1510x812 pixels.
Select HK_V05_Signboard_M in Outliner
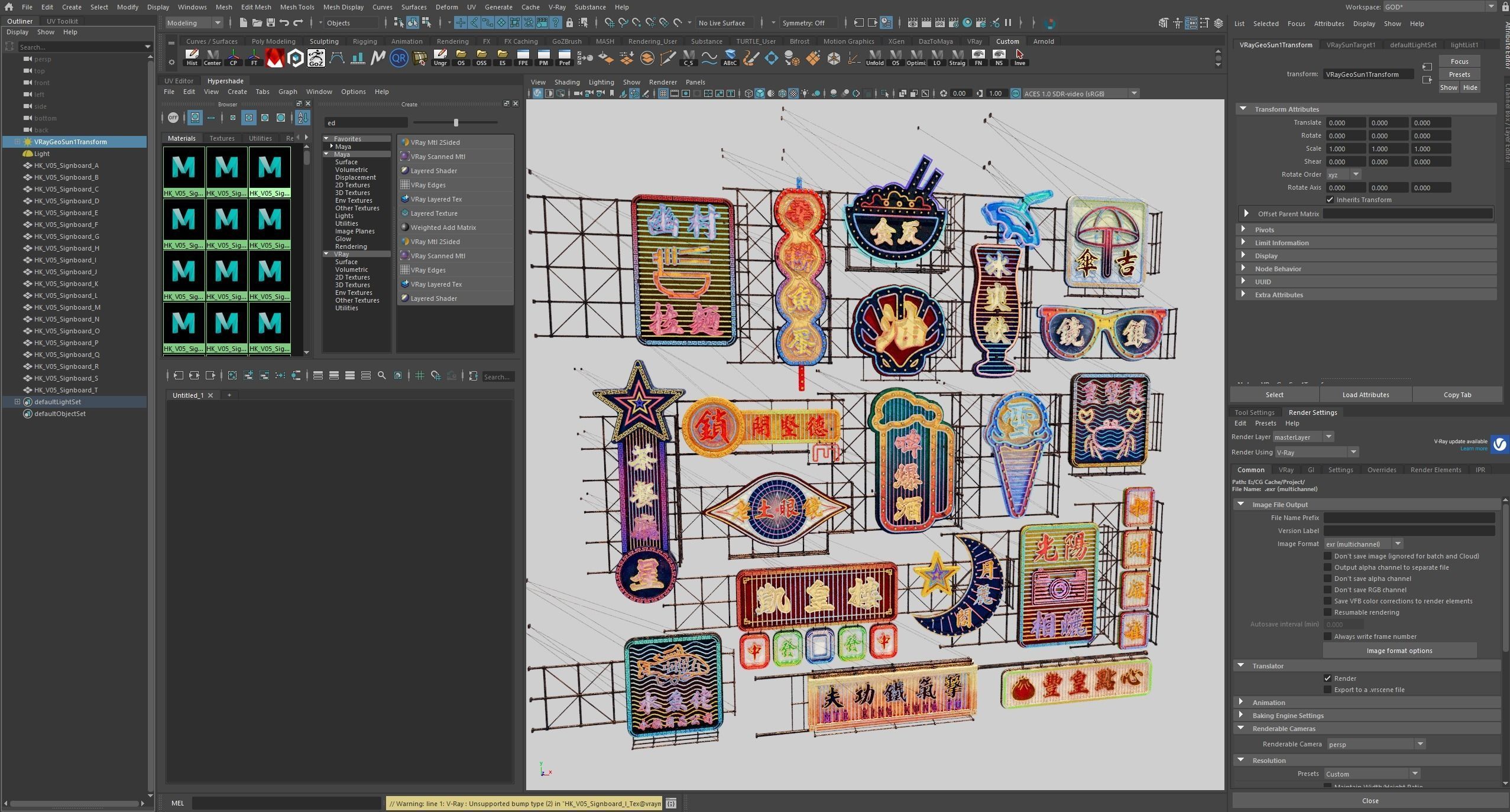(x=67, y=307)
